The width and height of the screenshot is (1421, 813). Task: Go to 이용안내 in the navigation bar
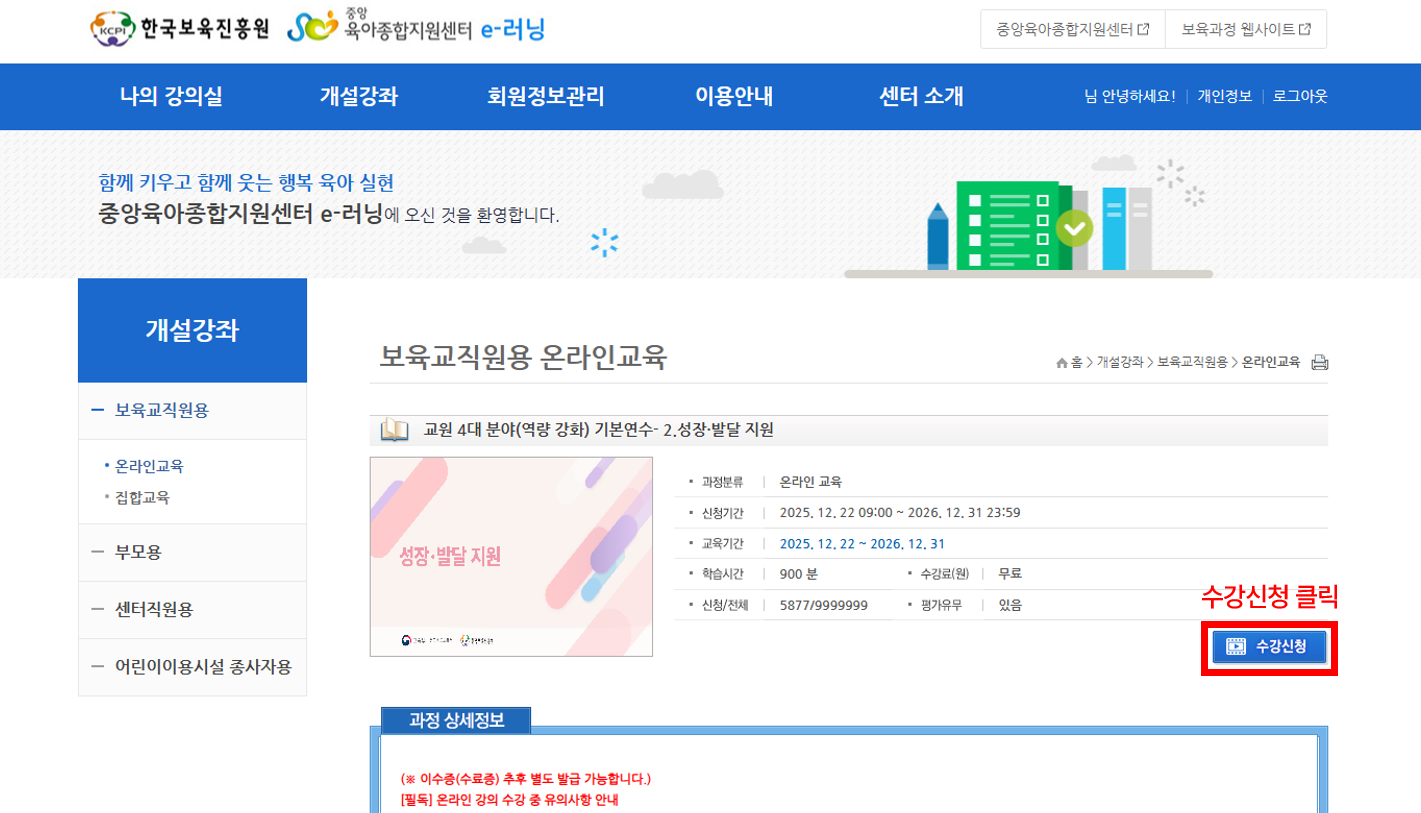[x=734, y=97]
